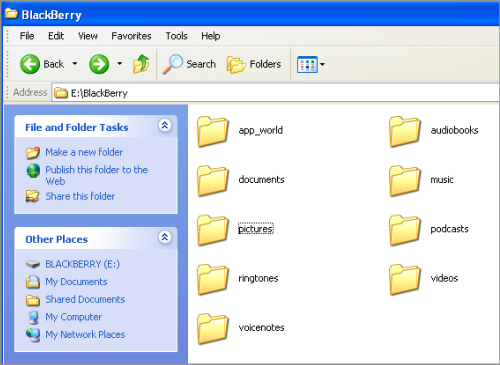This screenshot has height=365, width=500.
Task: Open the Tools menu
Action: (177, 36)
